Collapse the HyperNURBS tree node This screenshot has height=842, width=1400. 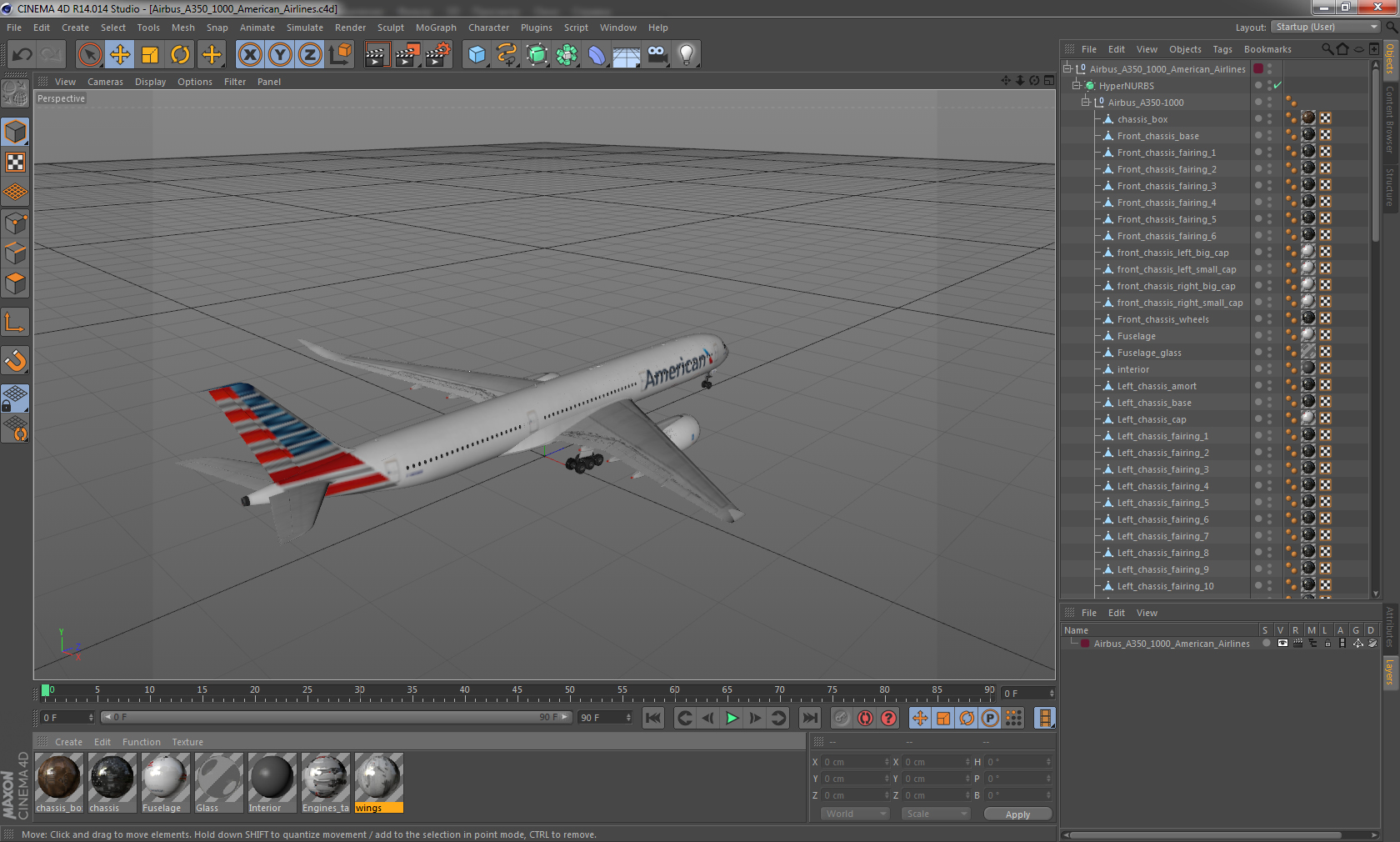1077,85
